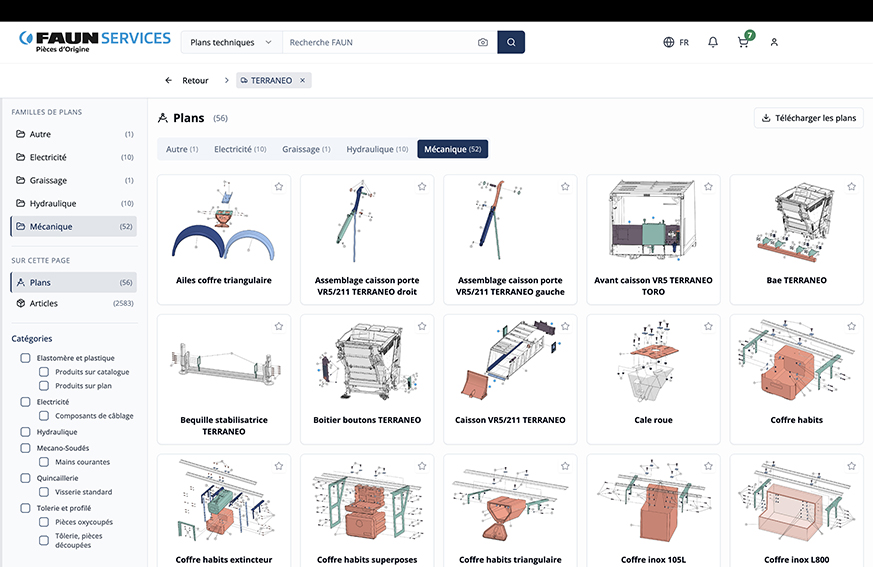This screenshot has height=567, width=873.
Task: Open the FR language selector
Action: coord(676,43)
